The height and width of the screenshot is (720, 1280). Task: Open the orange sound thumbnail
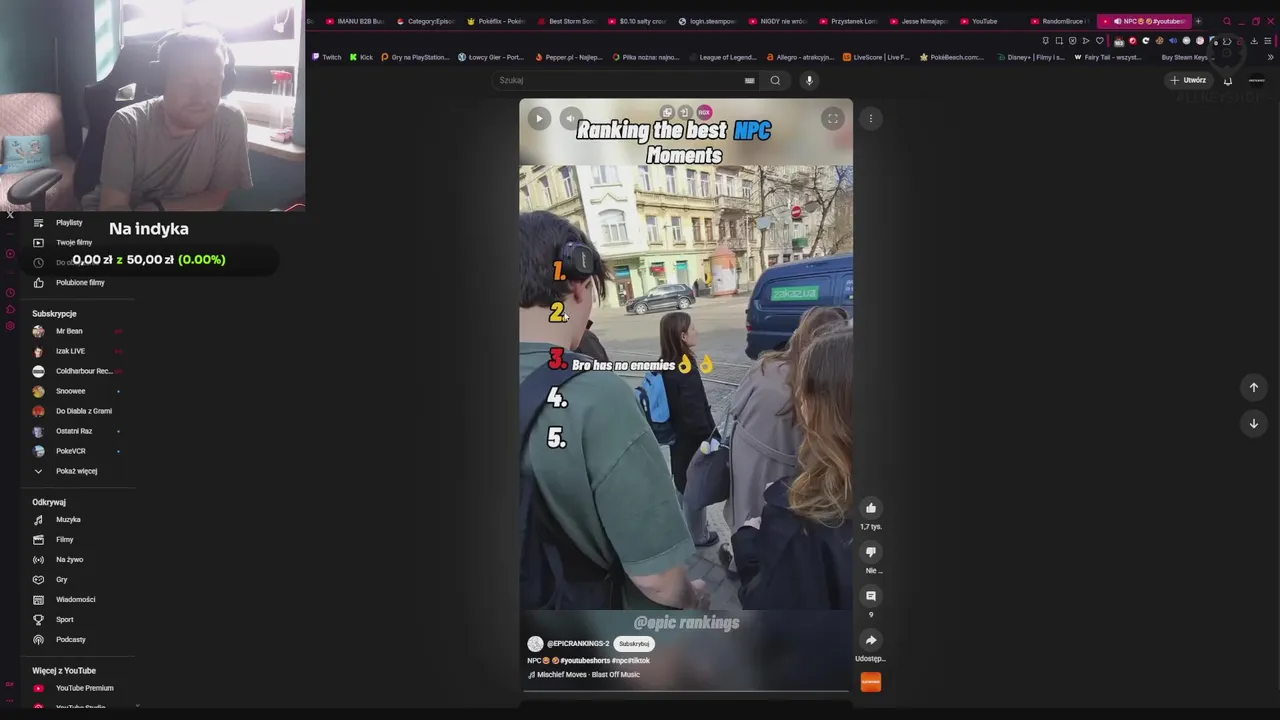point(871,682)
